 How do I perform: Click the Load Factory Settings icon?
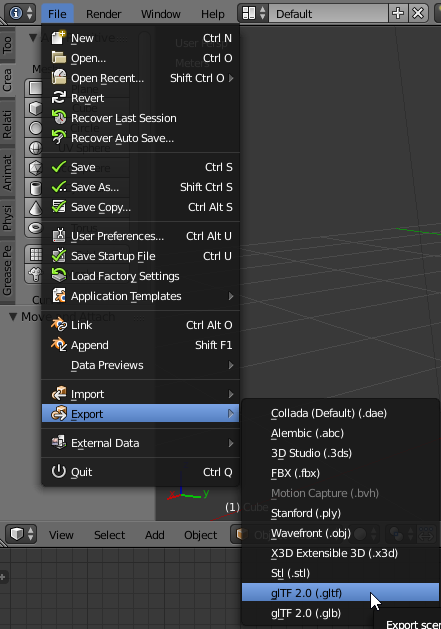click(59, 276)
